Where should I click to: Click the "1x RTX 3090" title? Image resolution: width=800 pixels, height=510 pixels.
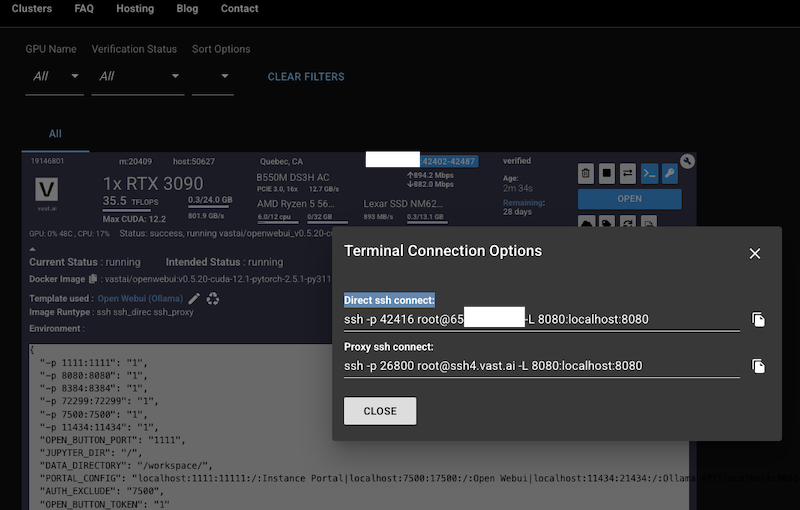(x=153, y=184)
